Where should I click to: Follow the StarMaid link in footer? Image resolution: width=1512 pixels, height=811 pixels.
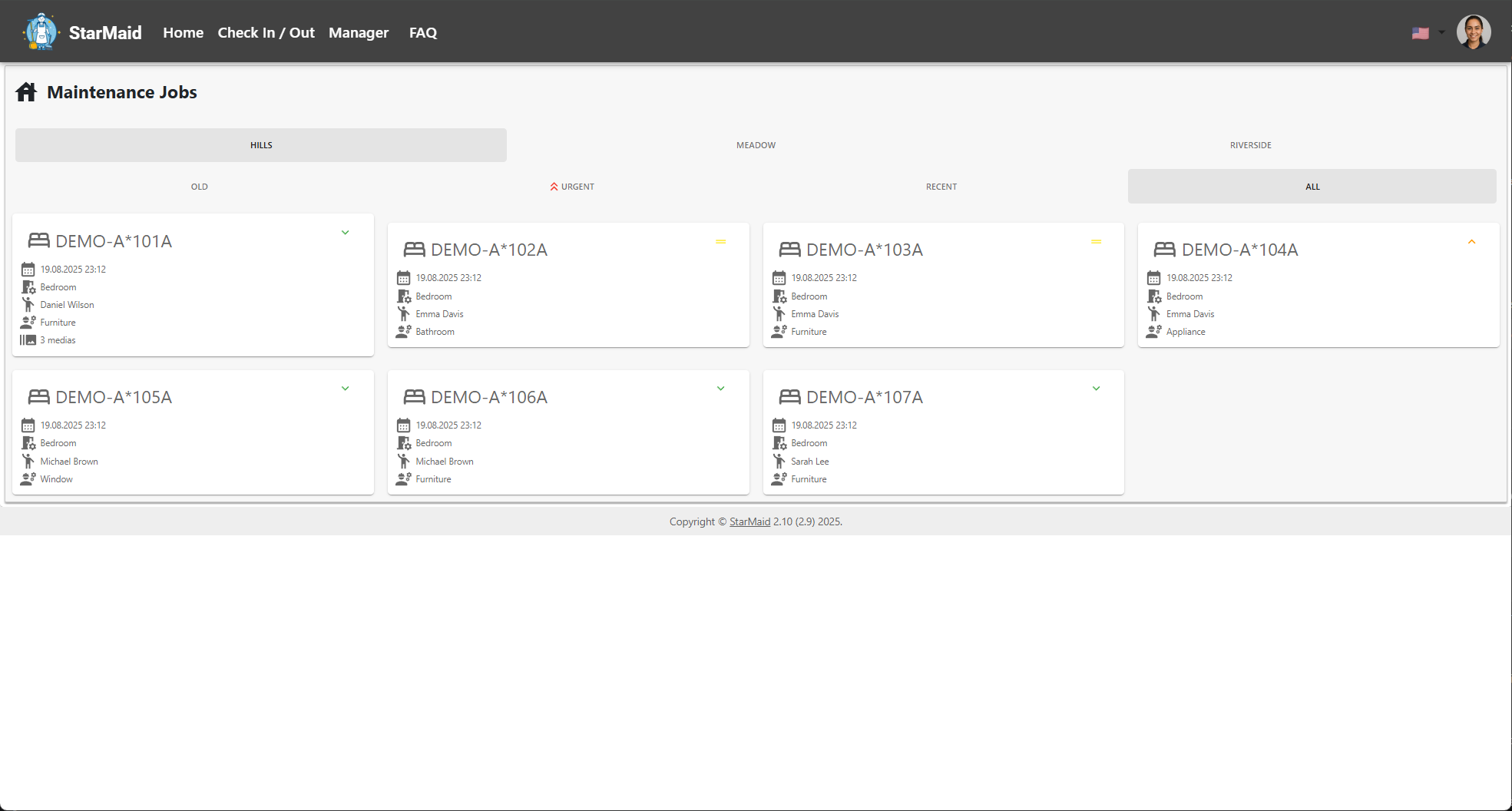pos(749,521)
